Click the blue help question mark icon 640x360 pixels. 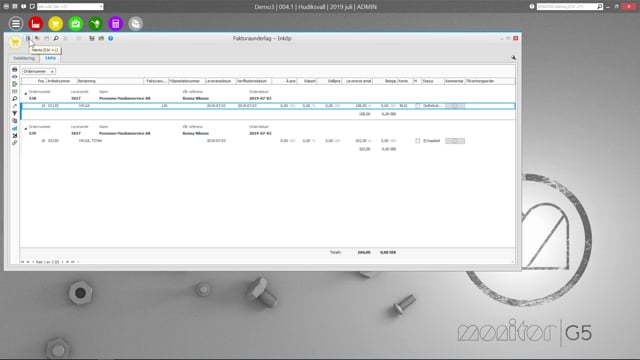(x=111, y=38)
